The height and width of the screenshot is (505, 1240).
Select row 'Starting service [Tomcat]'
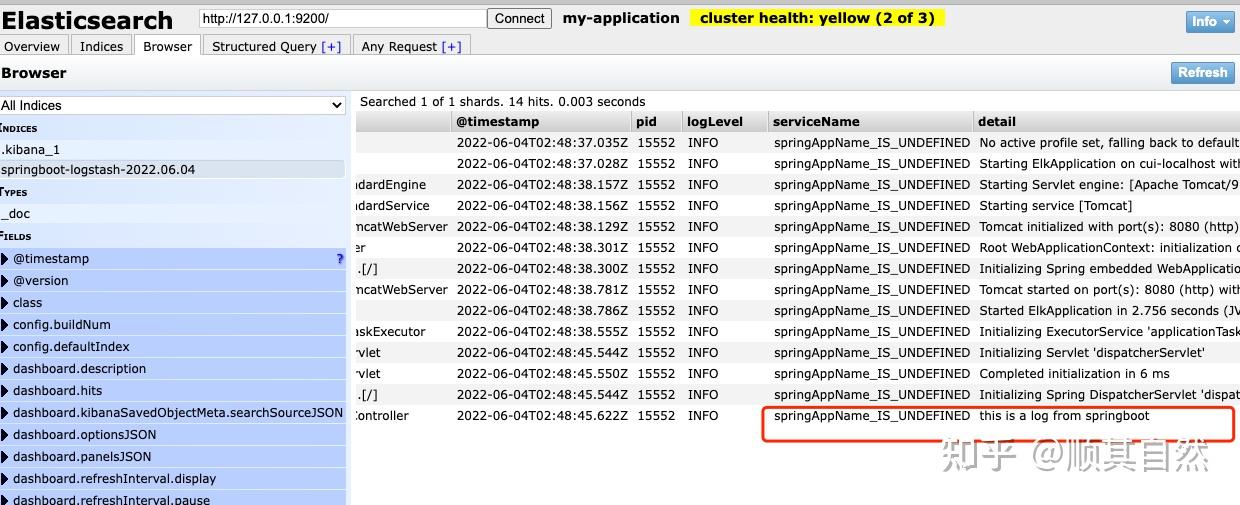click(x=797, y=205)
